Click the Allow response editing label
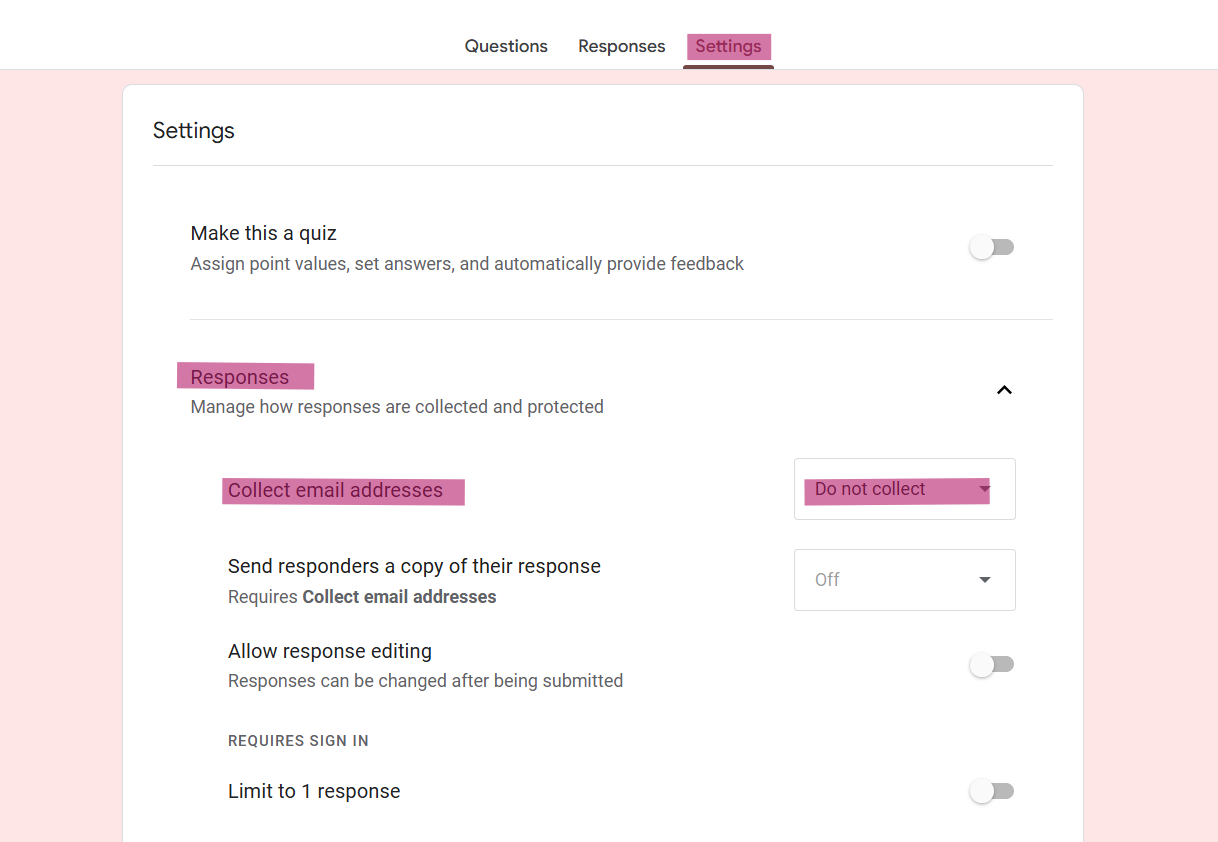The width and height of the screenshot is (1218, 842). point(330,651)
